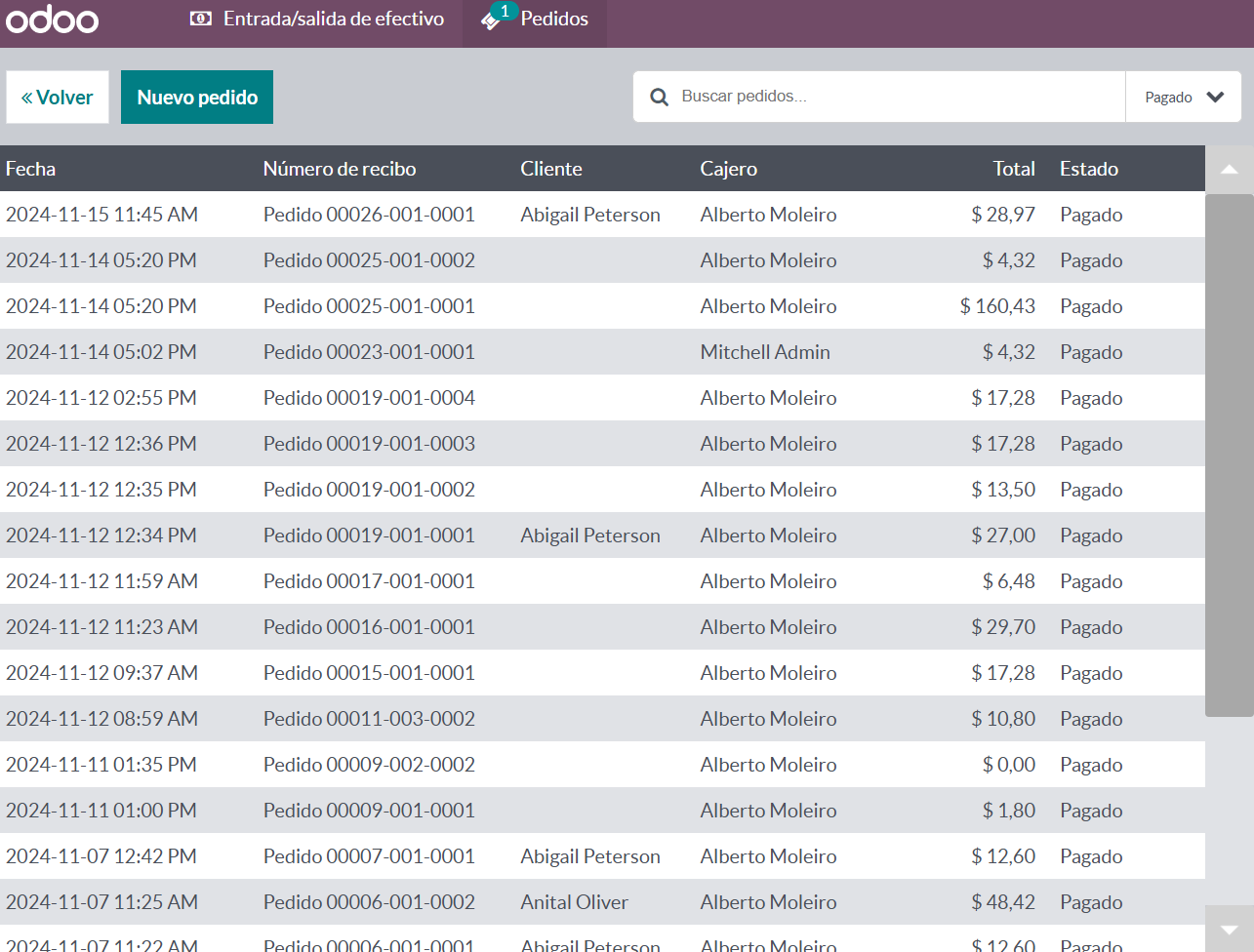Select order Pedido 00011-003-0002
The image size is (1254, 952).
602,719
